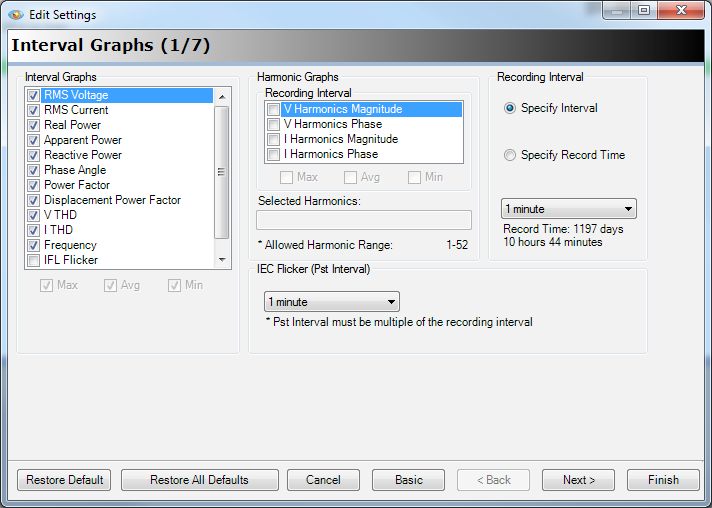Image resolution: width=712 pixels, height=508 pixels.
Task: Toggle the Phase Angle checkbox
Action: click(x=33, y=170)
